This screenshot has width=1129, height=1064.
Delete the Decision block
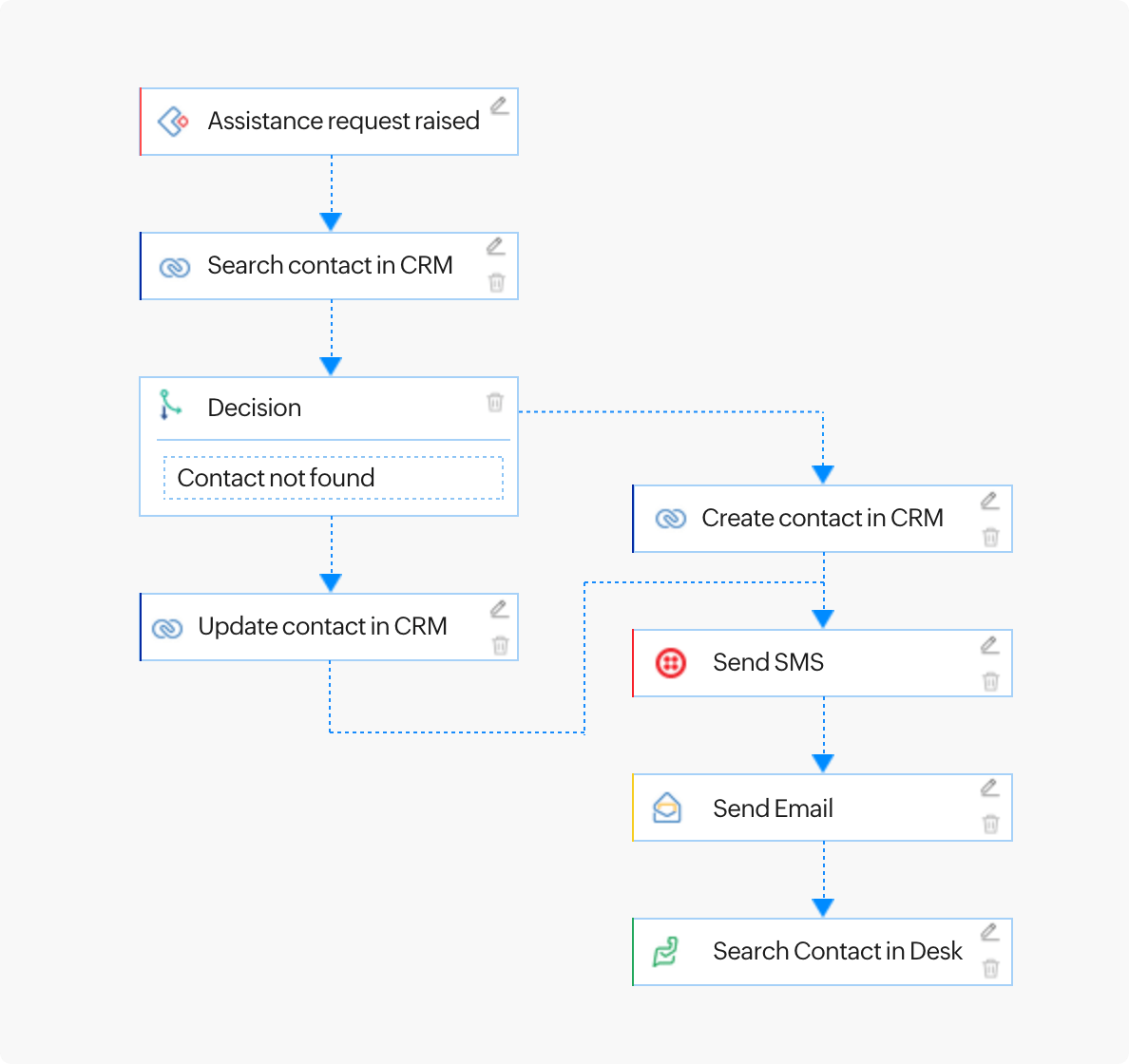point(494,402)
